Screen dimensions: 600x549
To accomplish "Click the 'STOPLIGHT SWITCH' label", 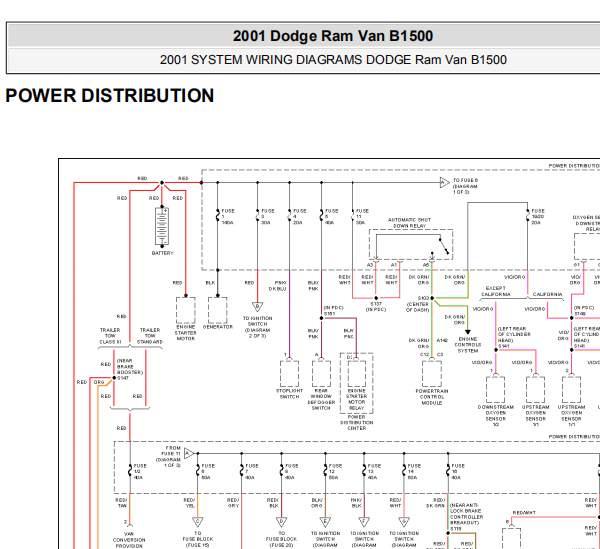I will point(289,394).
